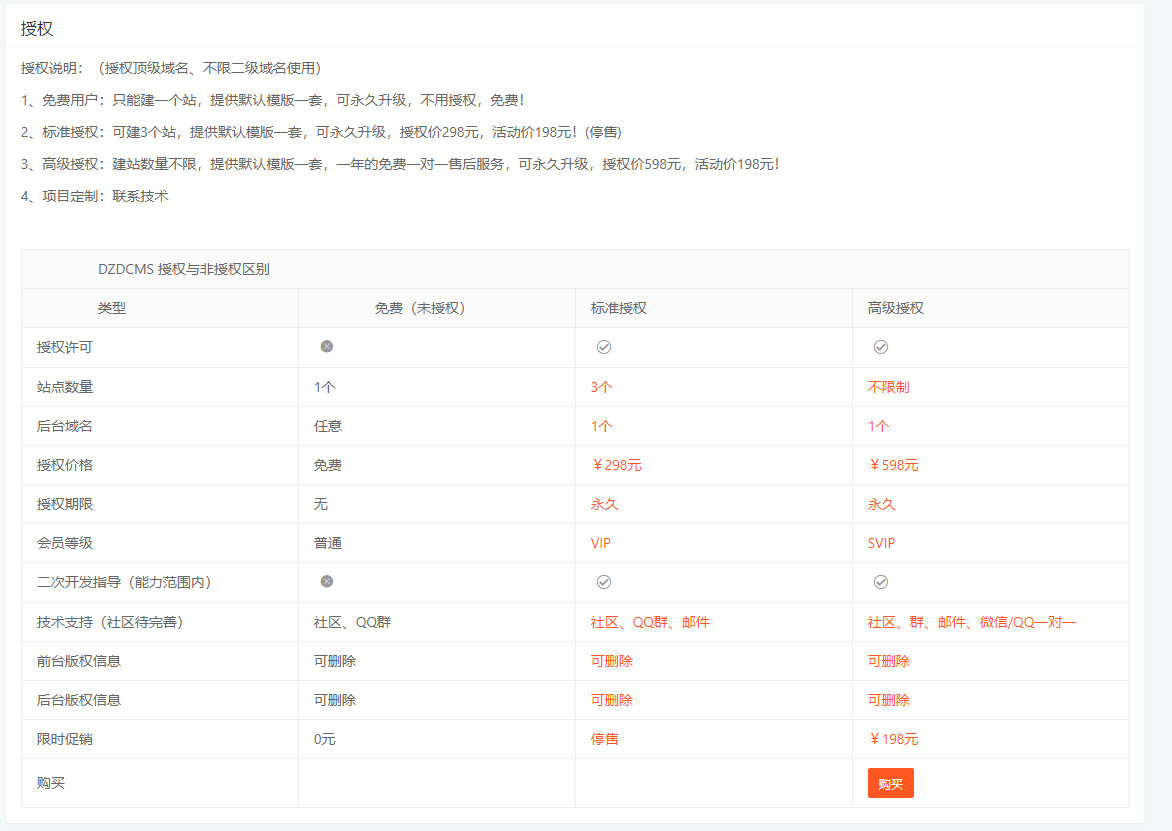This screenshot has width=1172, height=831.
Task: Click line 3 about 高级授权 terms
Action: (401, 164)
